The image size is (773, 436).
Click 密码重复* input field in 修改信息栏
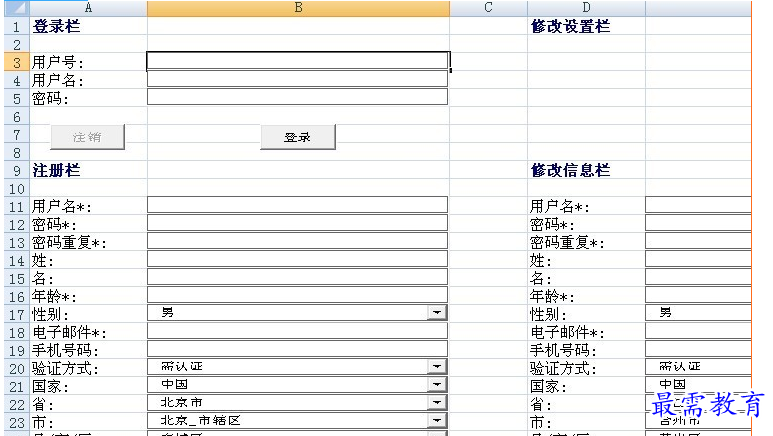(698, 241)
